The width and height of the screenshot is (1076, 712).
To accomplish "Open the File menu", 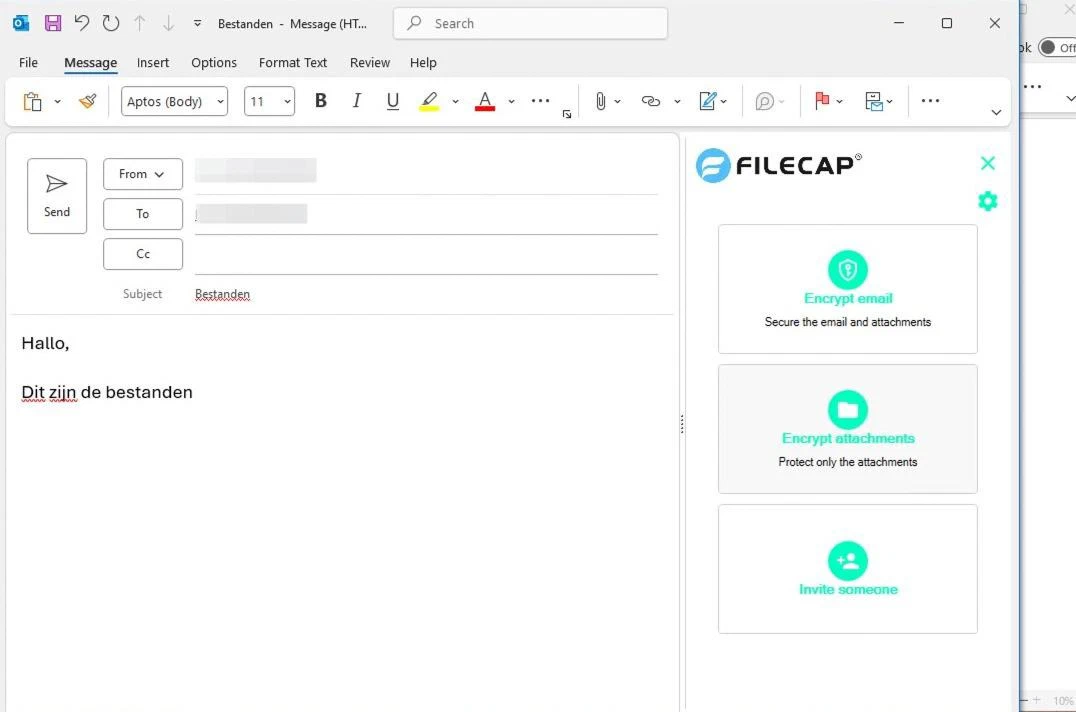I will tap(28, 62).
